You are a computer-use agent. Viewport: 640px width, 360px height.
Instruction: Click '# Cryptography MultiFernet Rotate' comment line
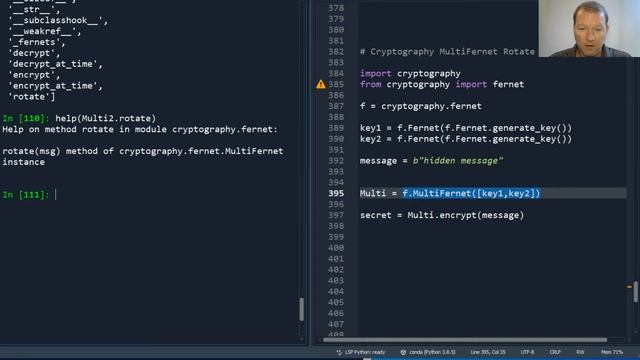447,51
